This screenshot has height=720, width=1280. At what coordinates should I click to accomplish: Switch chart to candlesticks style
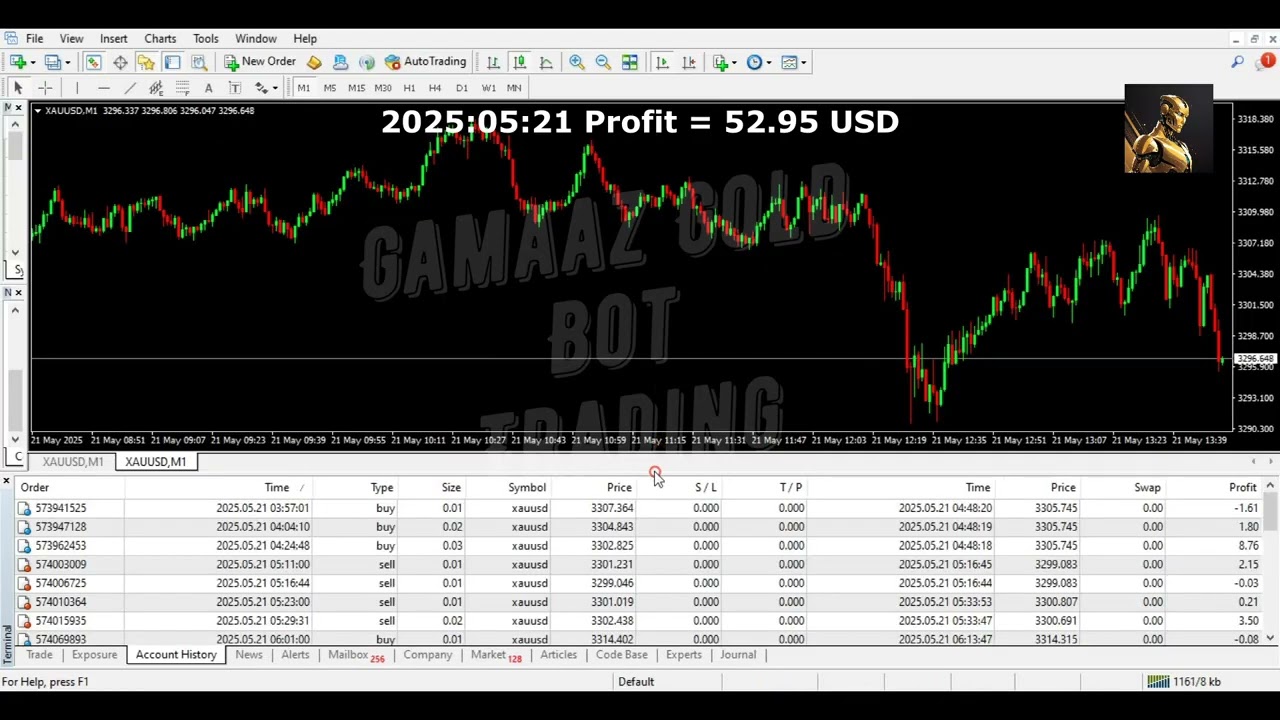pyautogui.click(x=520, y=62)
